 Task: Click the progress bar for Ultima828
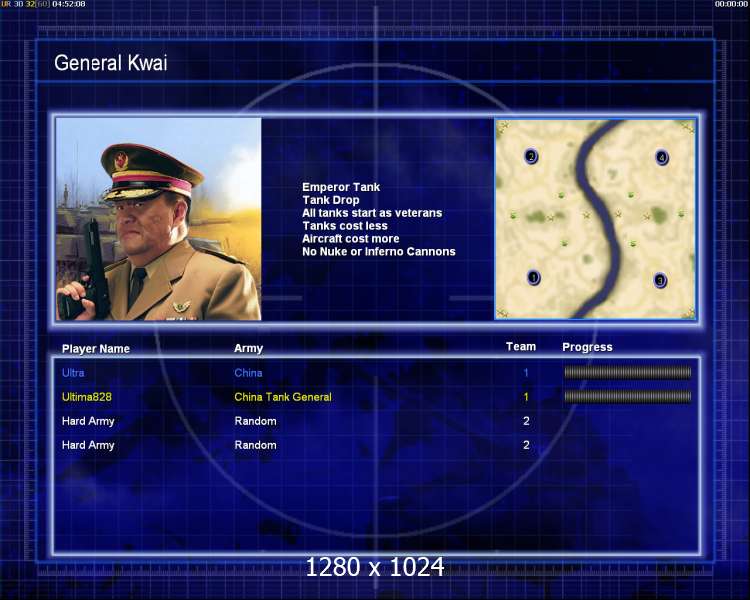(x=628, y=396)
